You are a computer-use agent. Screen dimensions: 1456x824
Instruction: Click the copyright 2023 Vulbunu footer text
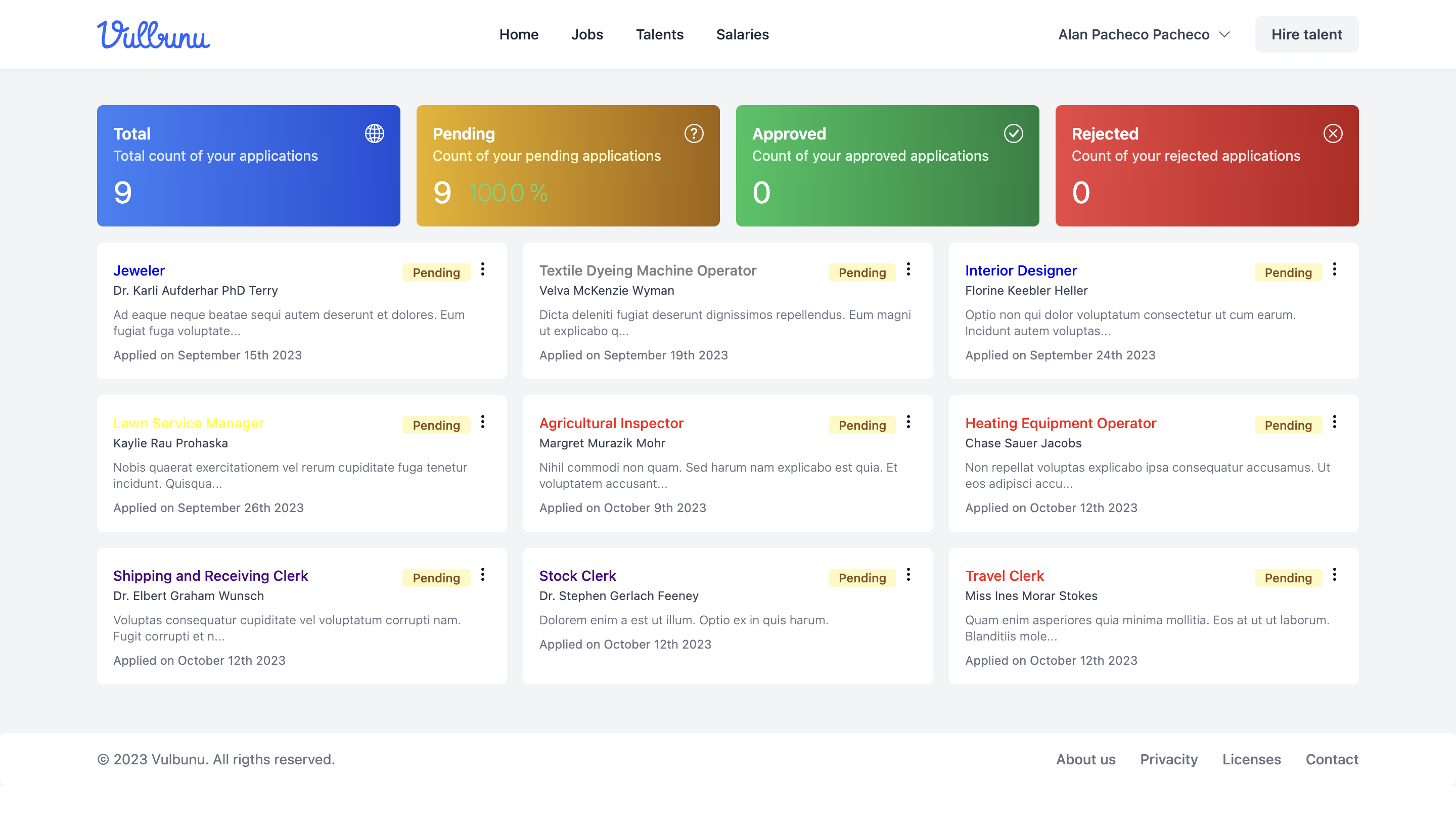(215, 759)
